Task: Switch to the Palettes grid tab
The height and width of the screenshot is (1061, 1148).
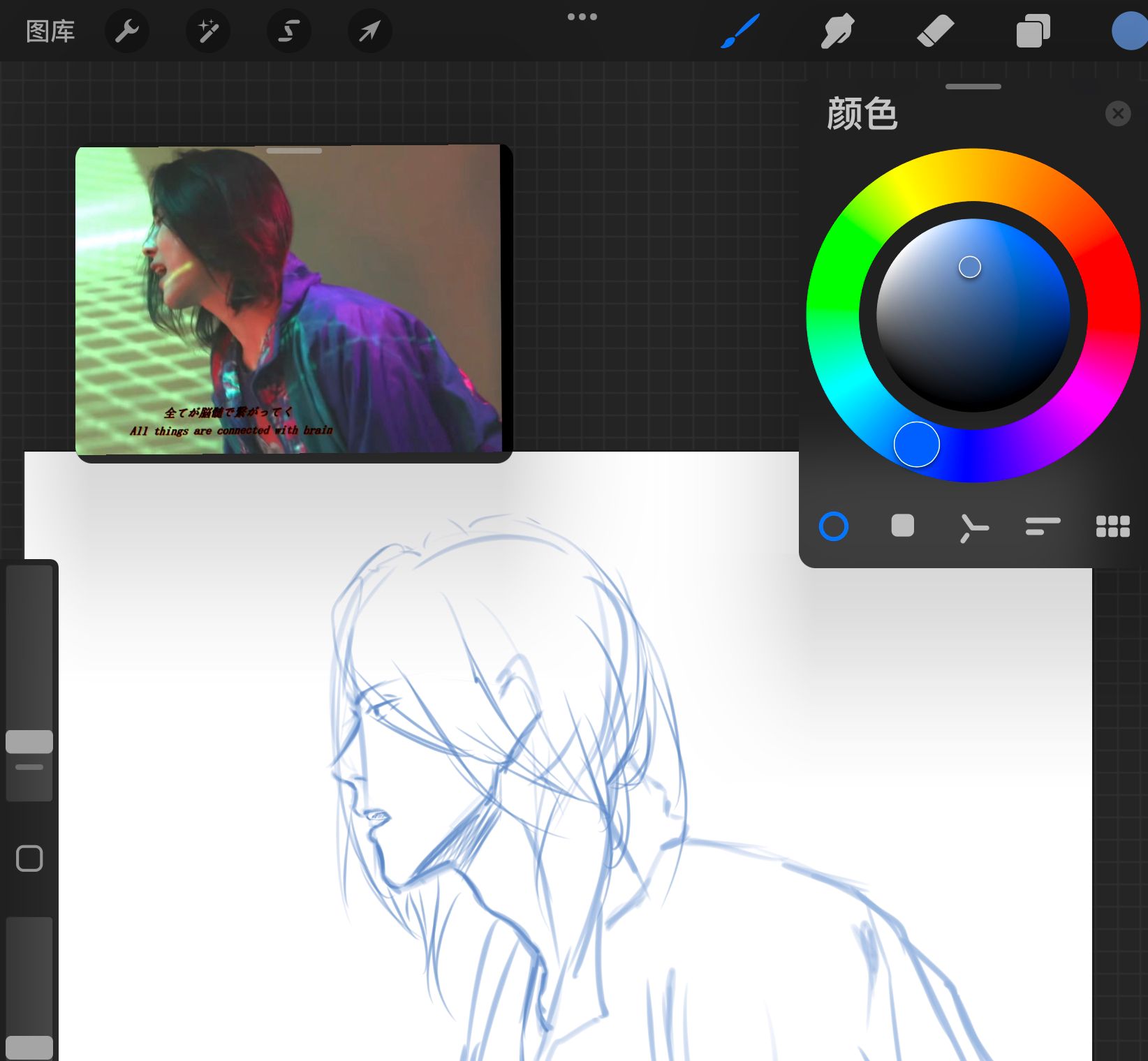Action: pyautogui.click(x=1112, y=526)
